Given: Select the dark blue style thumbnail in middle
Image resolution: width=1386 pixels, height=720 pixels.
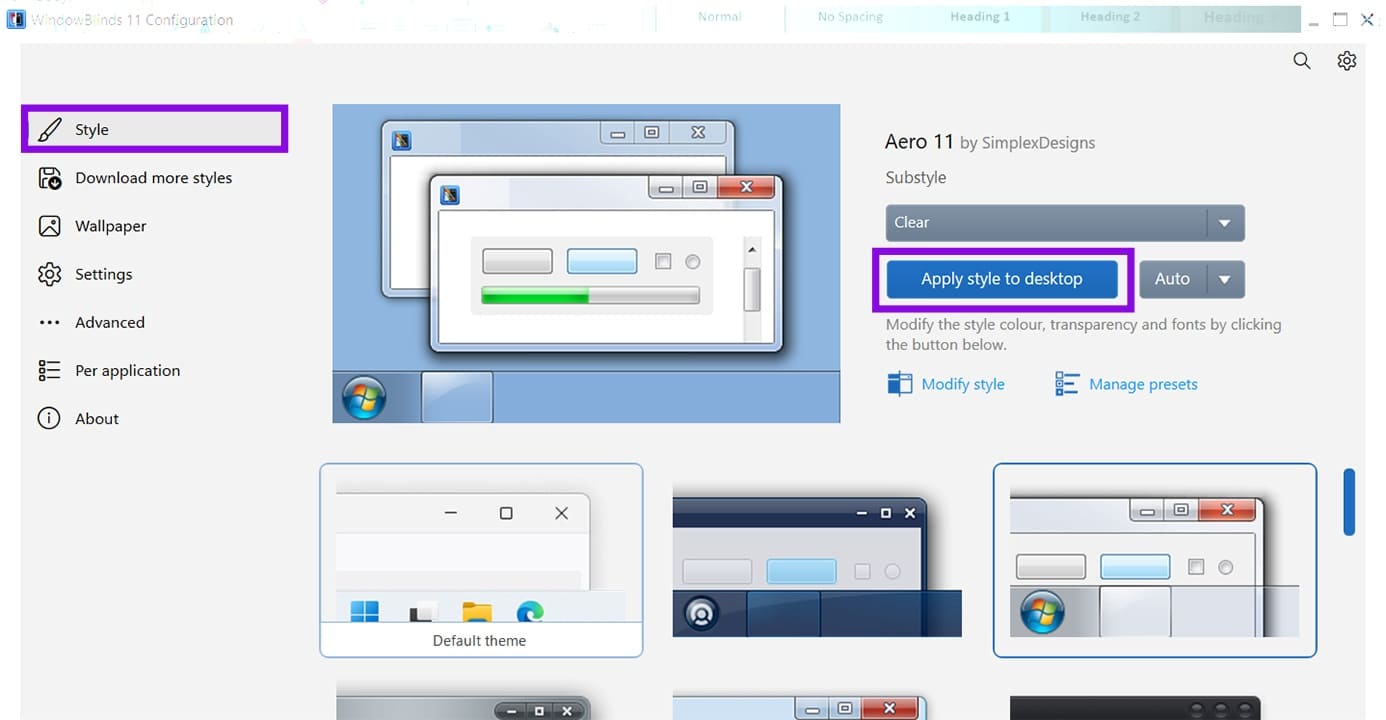Looking at the screenshot, I should click(x=817, y=560).
